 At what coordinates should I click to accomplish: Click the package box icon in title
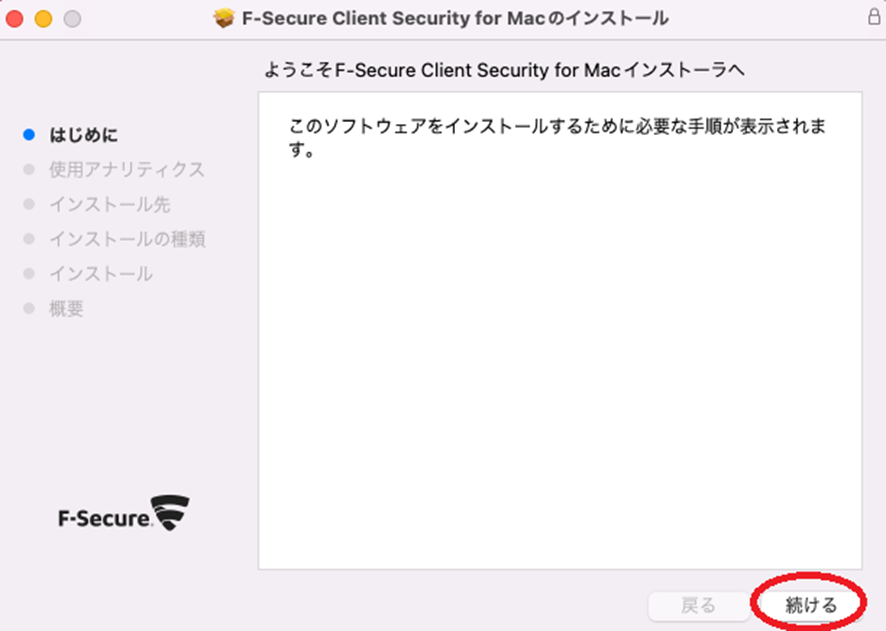224,19
